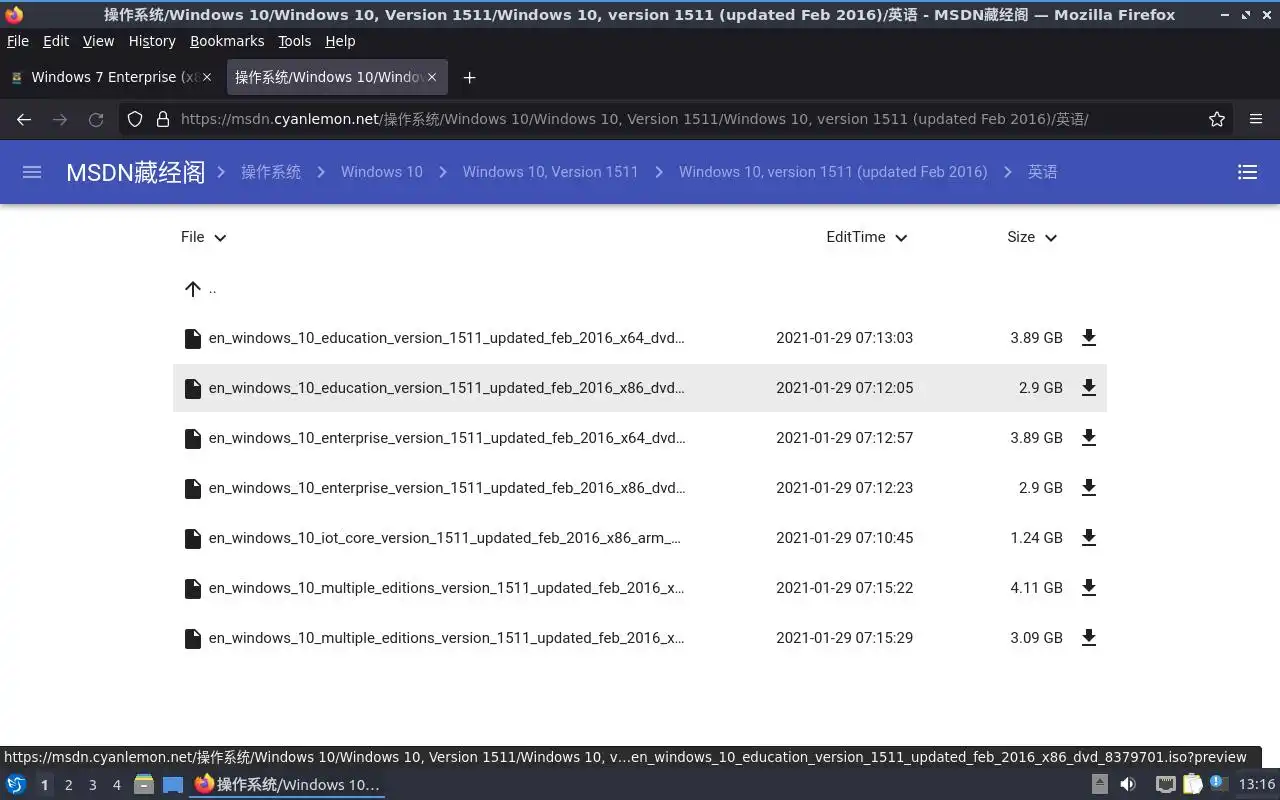Open en_windows_10_enterprise x86 dvd file
Screen dimensions: 1280x800
446,488
